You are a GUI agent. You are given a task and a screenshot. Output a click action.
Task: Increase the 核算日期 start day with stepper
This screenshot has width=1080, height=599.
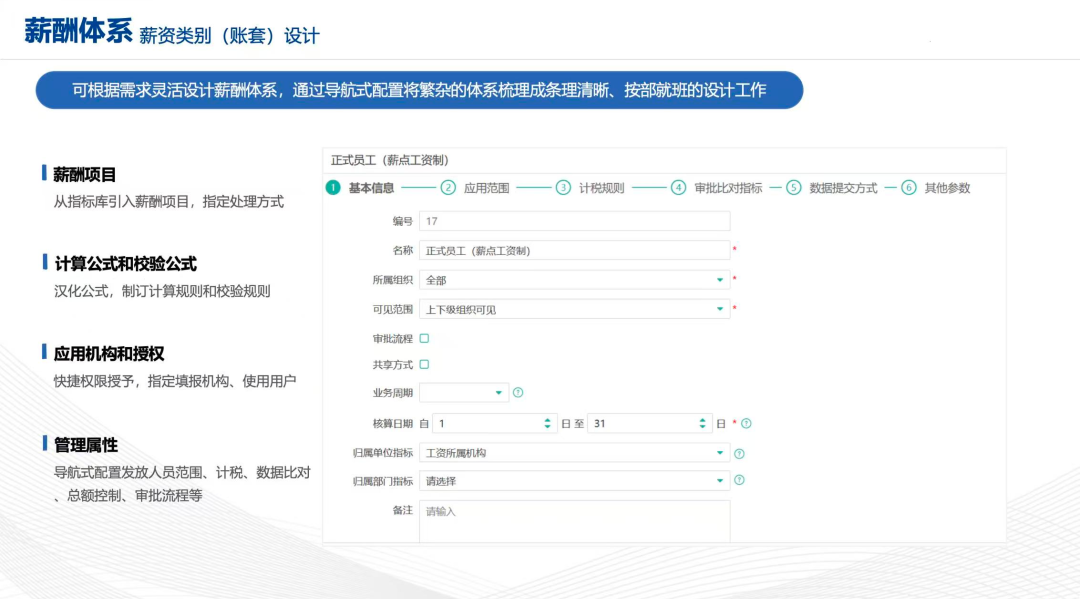point(548,418)
